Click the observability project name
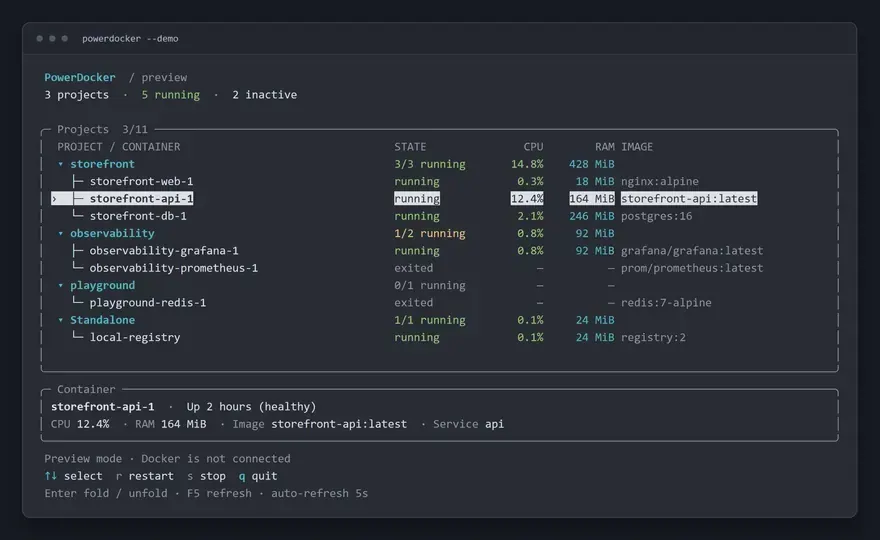 (112, 234)
